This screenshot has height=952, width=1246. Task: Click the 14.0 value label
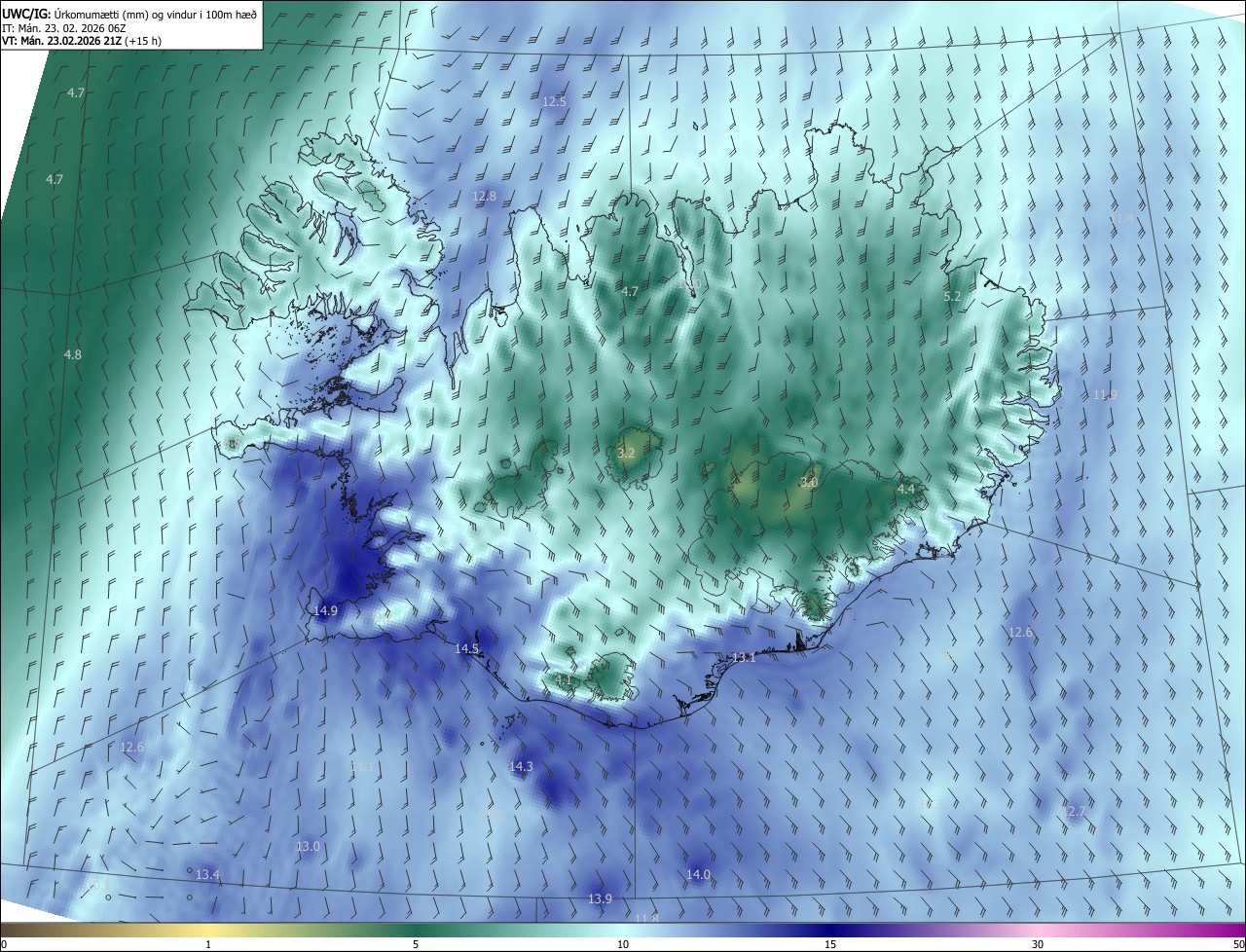pos(698,875)
